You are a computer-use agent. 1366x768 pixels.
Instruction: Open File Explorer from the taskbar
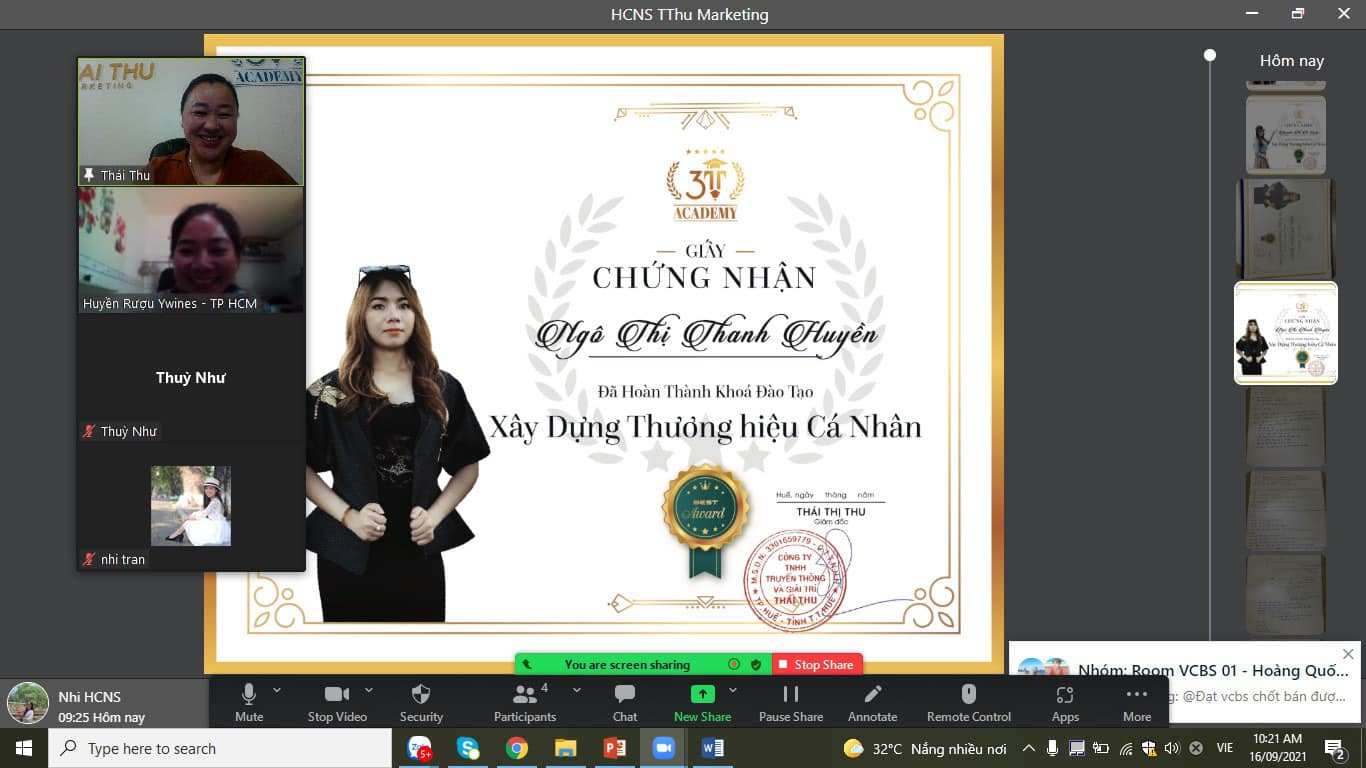point(565,748)
